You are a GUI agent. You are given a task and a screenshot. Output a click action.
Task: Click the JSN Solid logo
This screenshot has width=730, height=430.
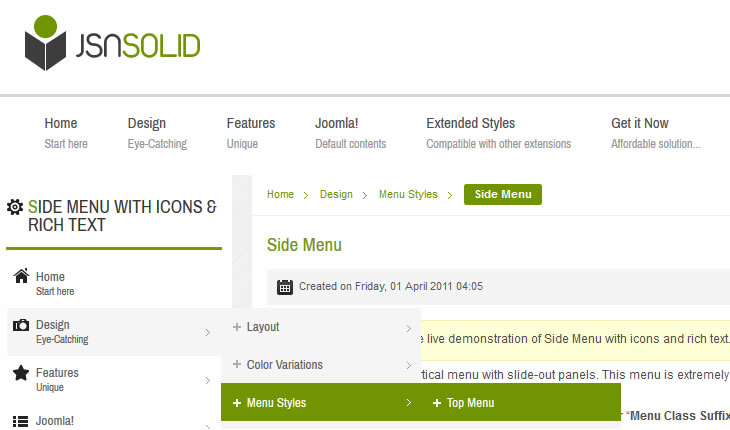coord(112,44)
